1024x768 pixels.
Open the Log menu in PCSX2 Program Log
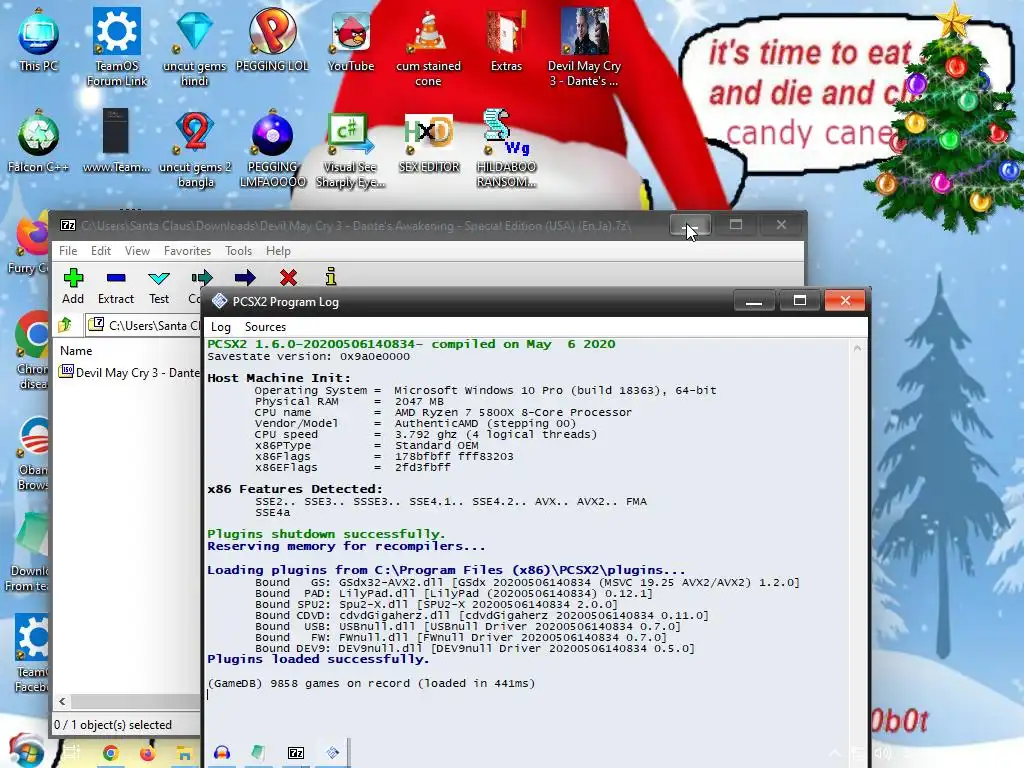[x=221, y=327]
